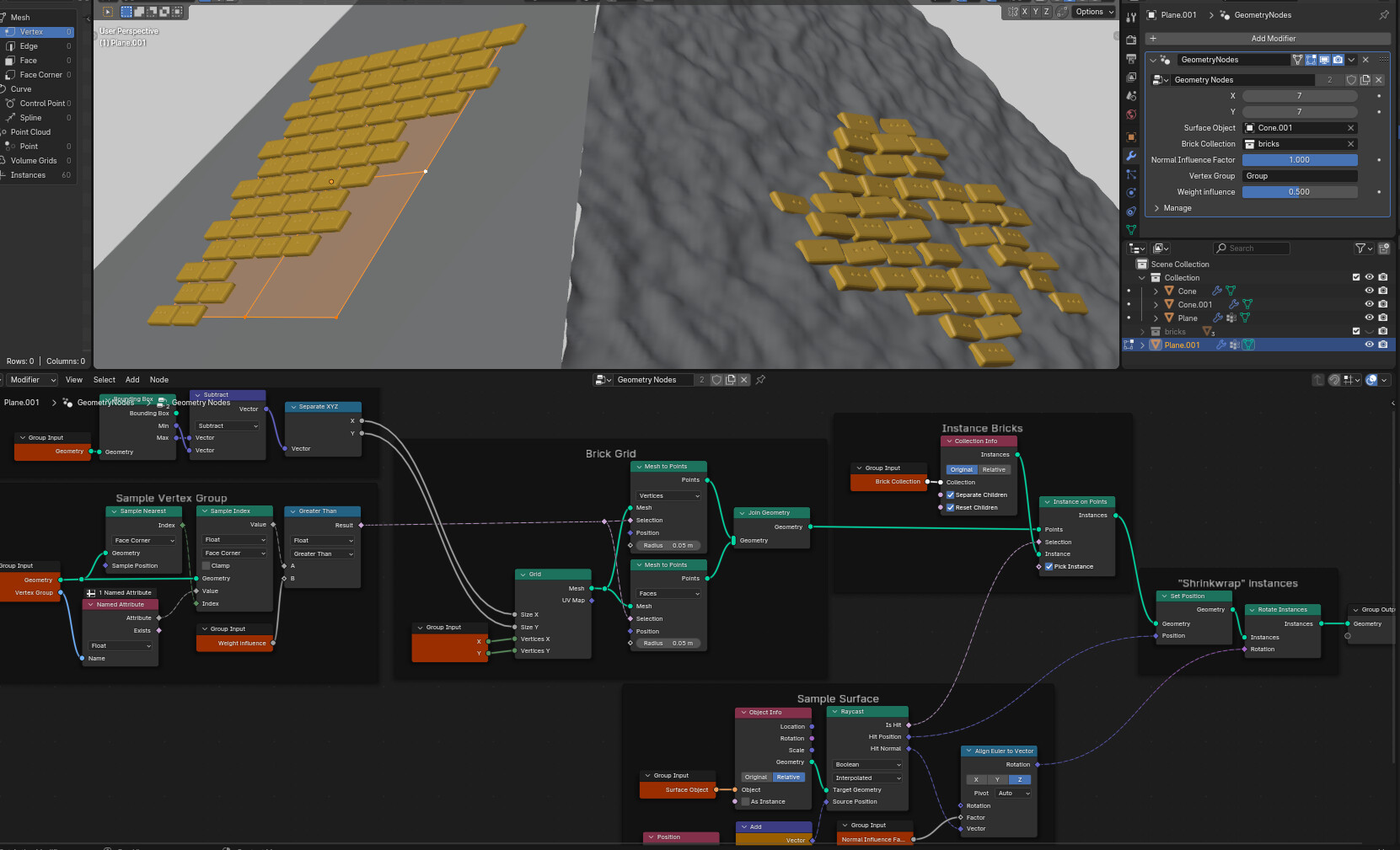
Task: Open the World properties tab
Action: pos(1131,114)
